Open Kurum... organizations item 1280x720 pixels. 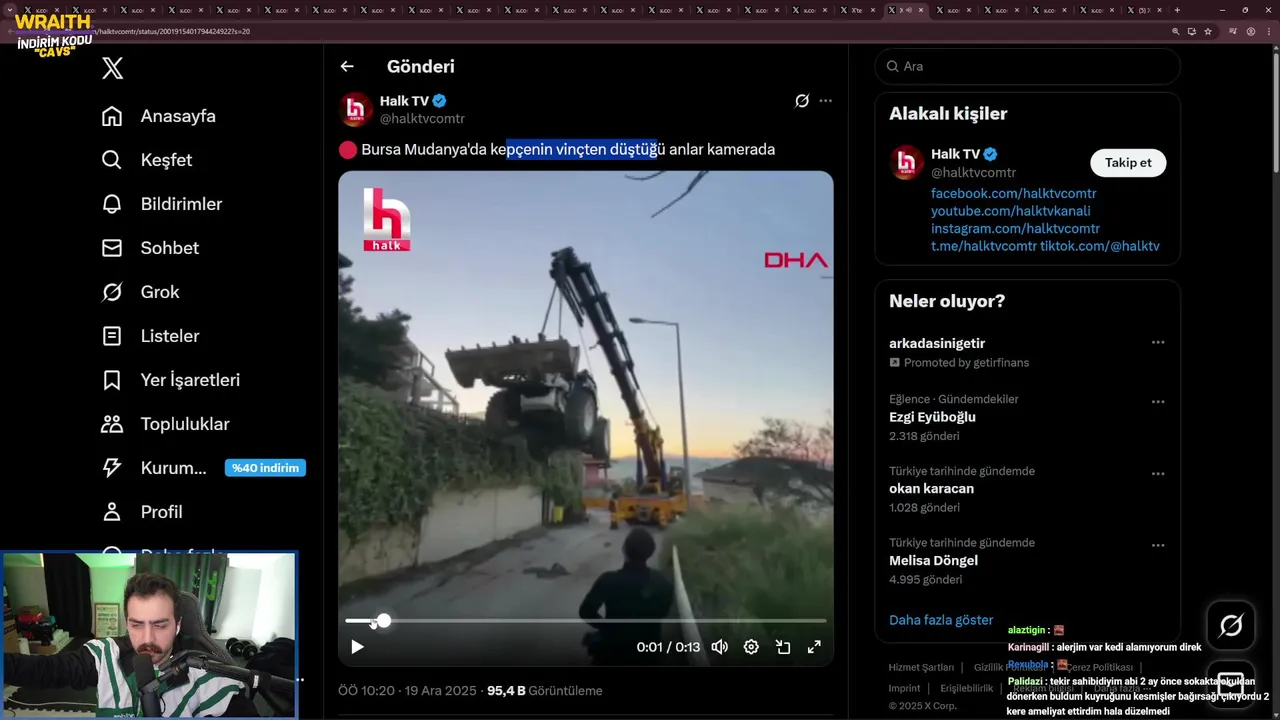tap(154, 468)
